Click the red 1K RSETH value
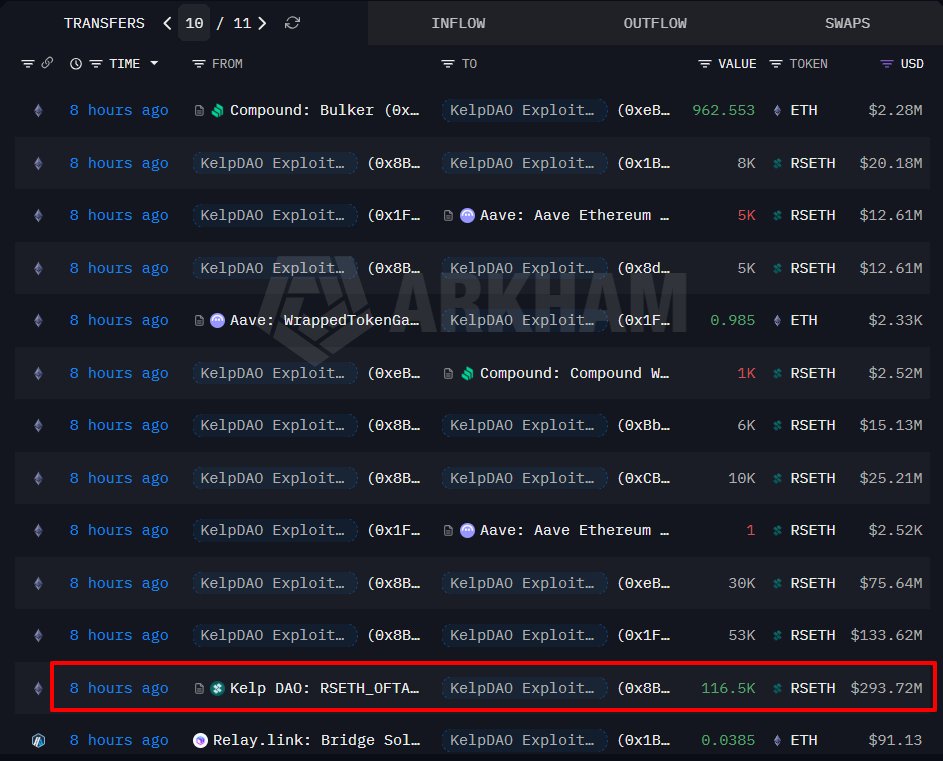Screen dimensions: 943x761 pyautogui.click(x=746, y=374)
